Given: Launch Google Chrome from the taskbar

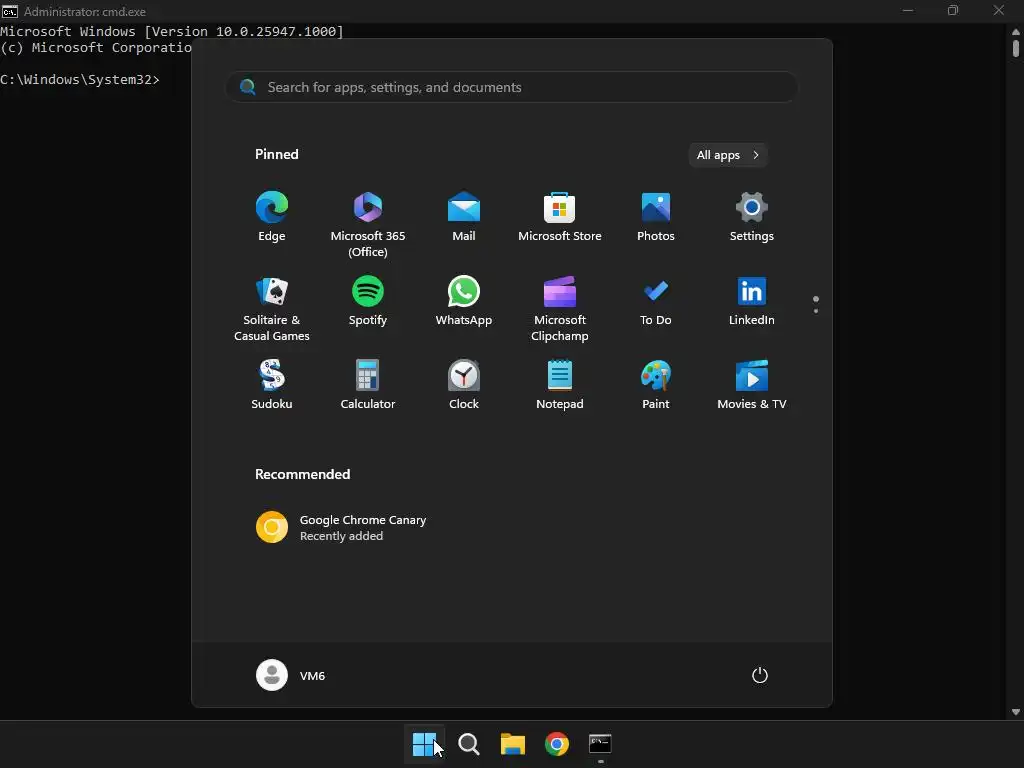Looking at the screenshot, I should click(556, 744).
